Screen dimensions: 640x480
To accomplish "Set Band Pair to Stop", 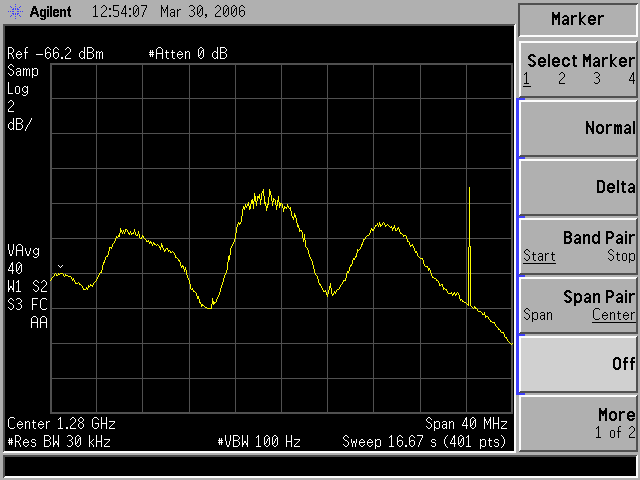I will pos(620,256).
